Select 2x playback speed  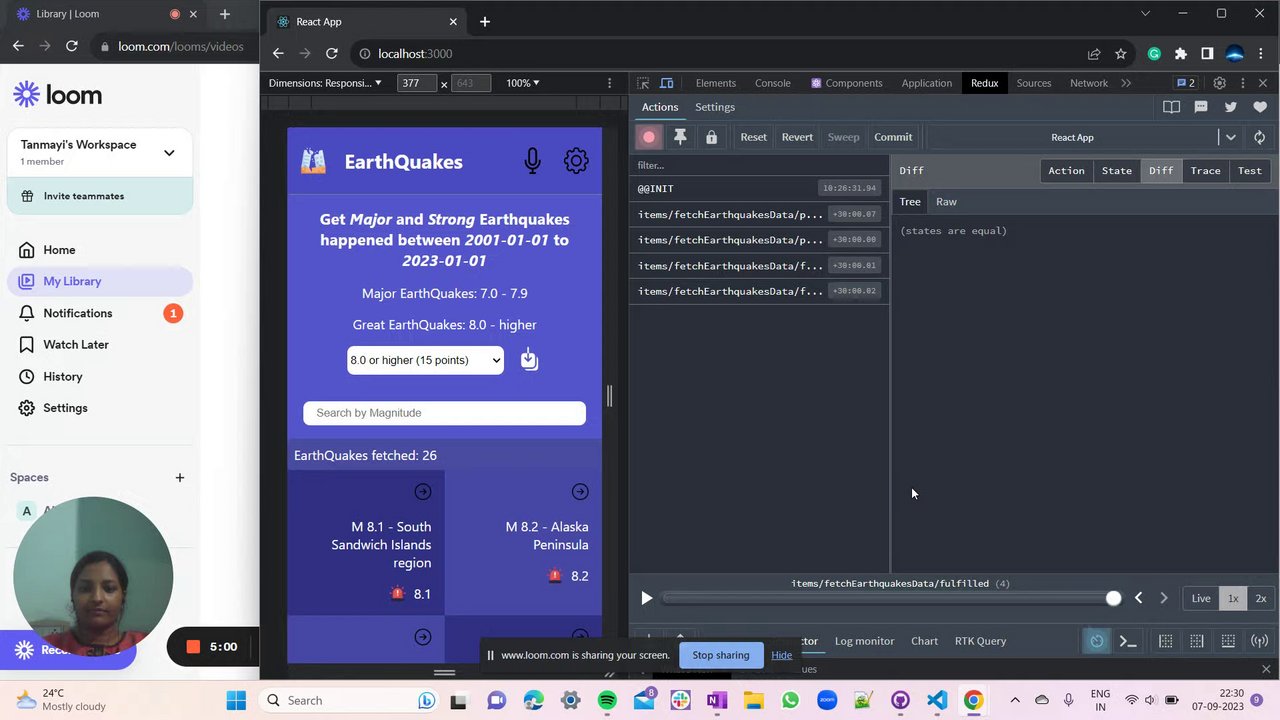click(x=1260, y=598)
